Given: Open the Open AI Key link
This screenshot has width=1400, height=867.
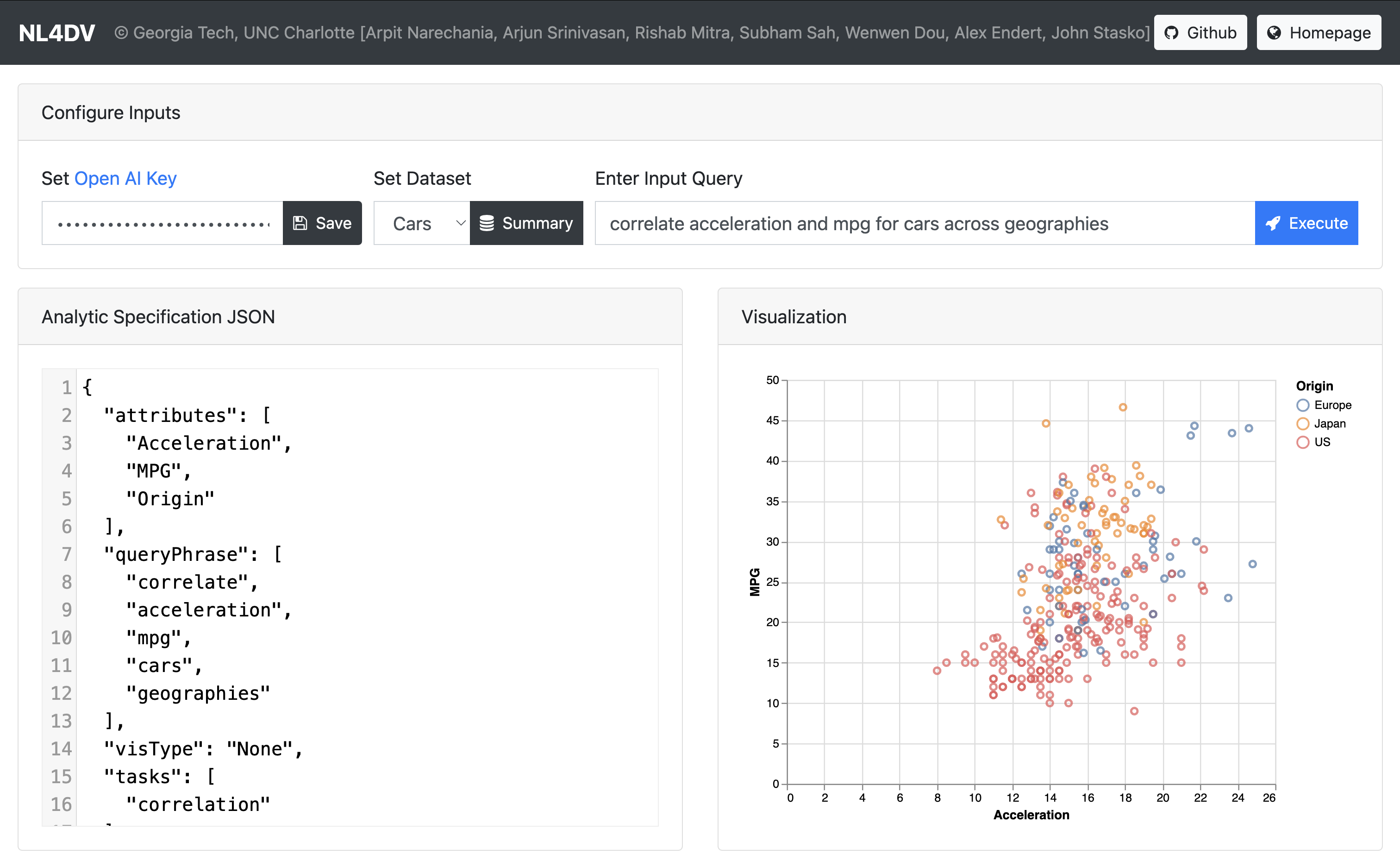Looking at the screenshot, I should coord(125,178).
